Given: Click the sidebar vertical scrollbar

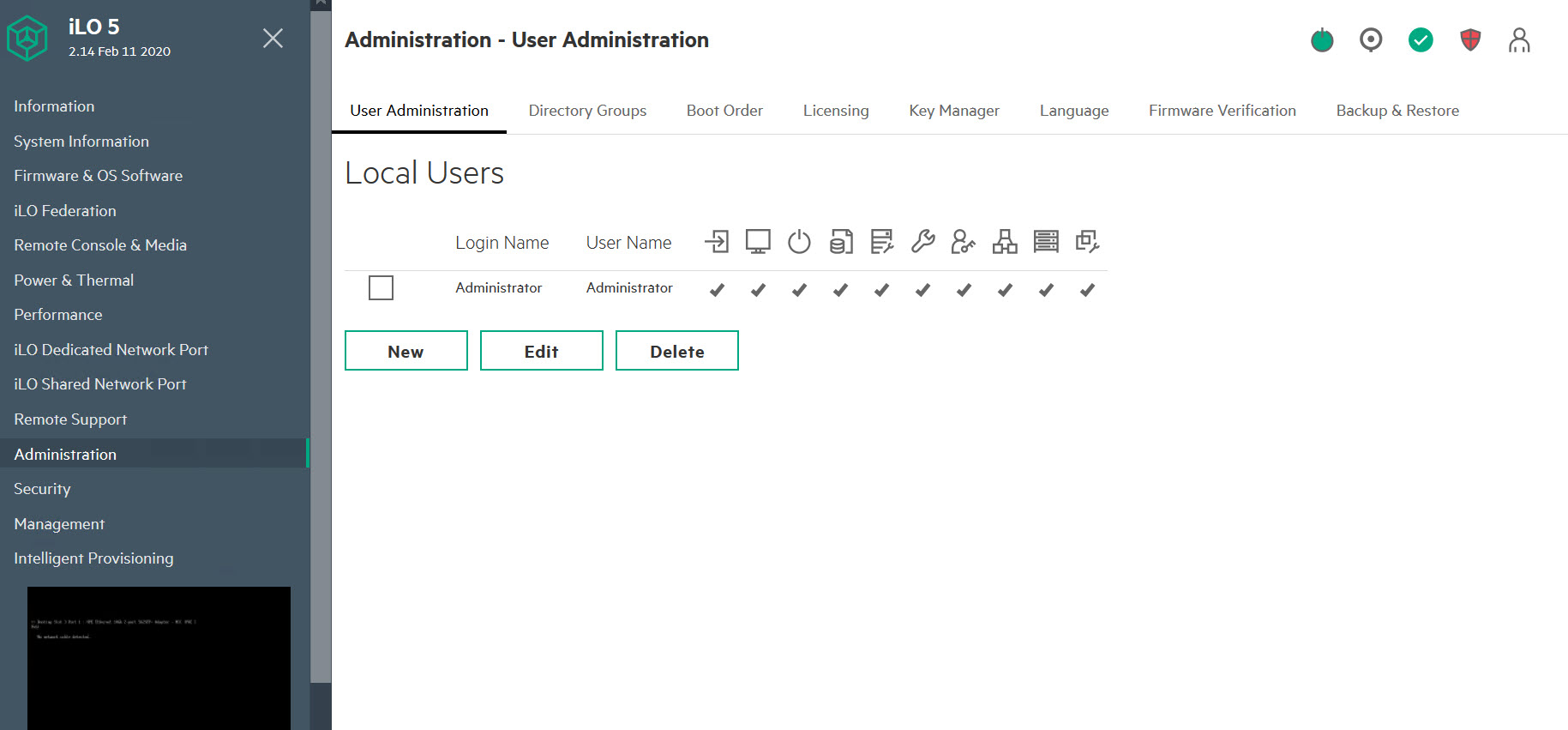Looking at the screenshot, I should pyautogui.click(x=321, y=343).
